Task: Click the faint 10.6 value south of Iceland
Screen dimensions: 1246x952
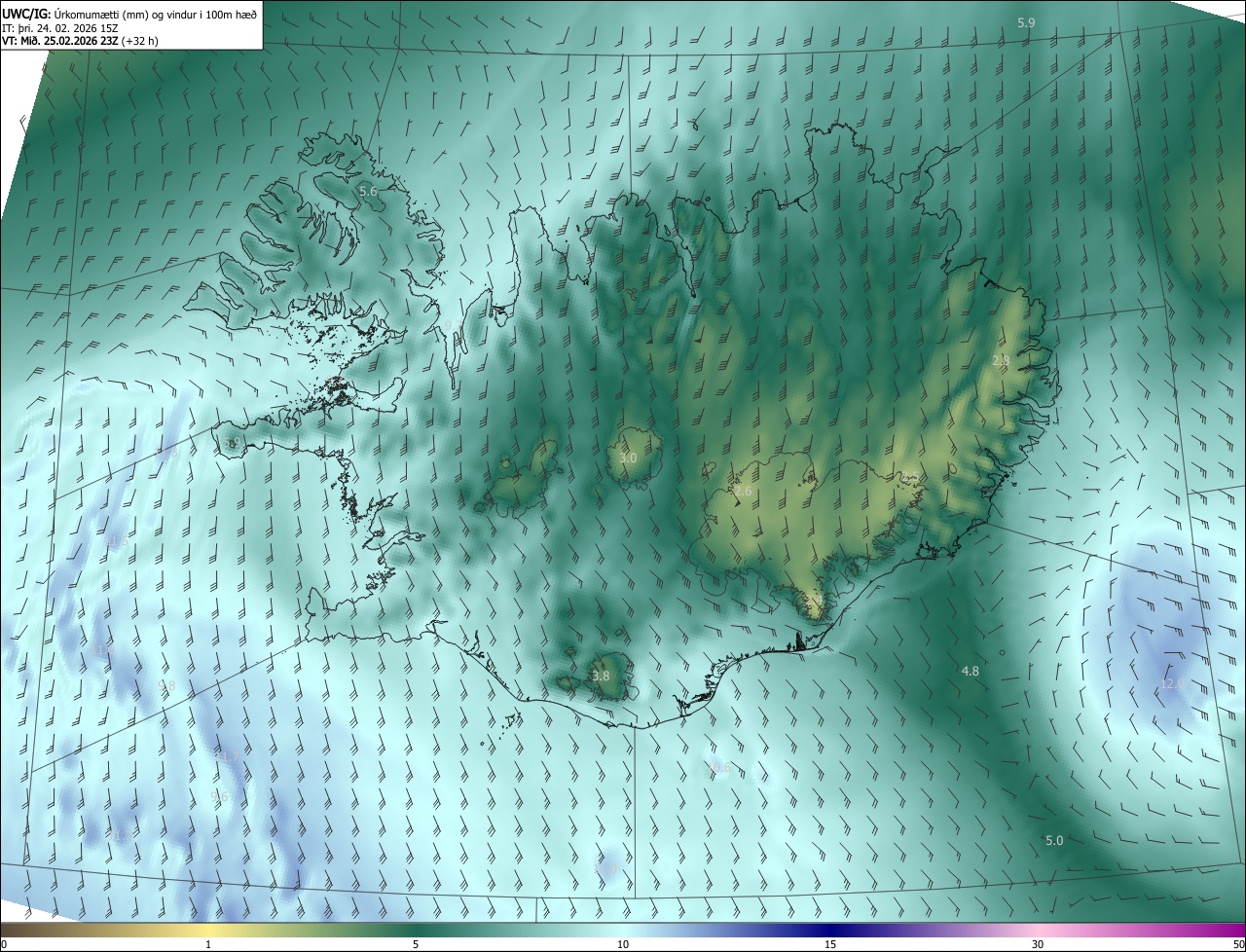Action: point(717,768)
